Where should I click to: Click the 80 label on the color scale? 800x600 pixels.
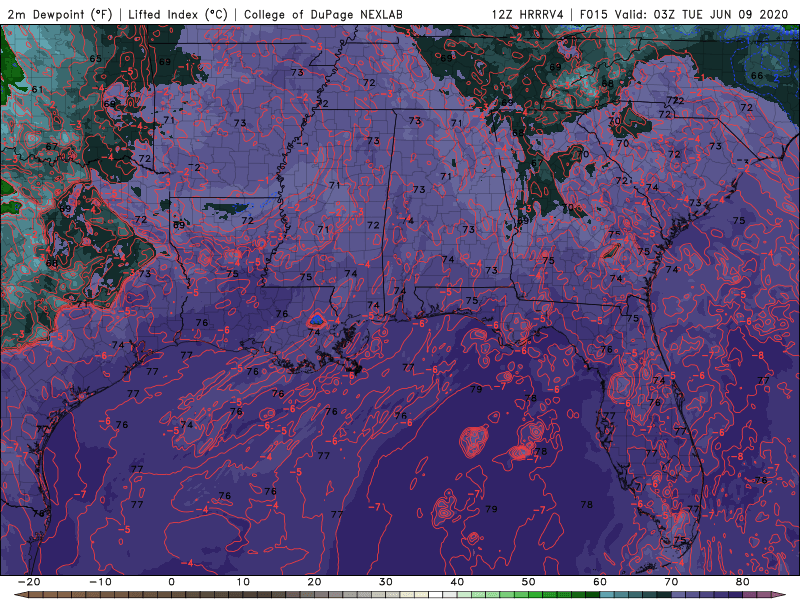743,582
